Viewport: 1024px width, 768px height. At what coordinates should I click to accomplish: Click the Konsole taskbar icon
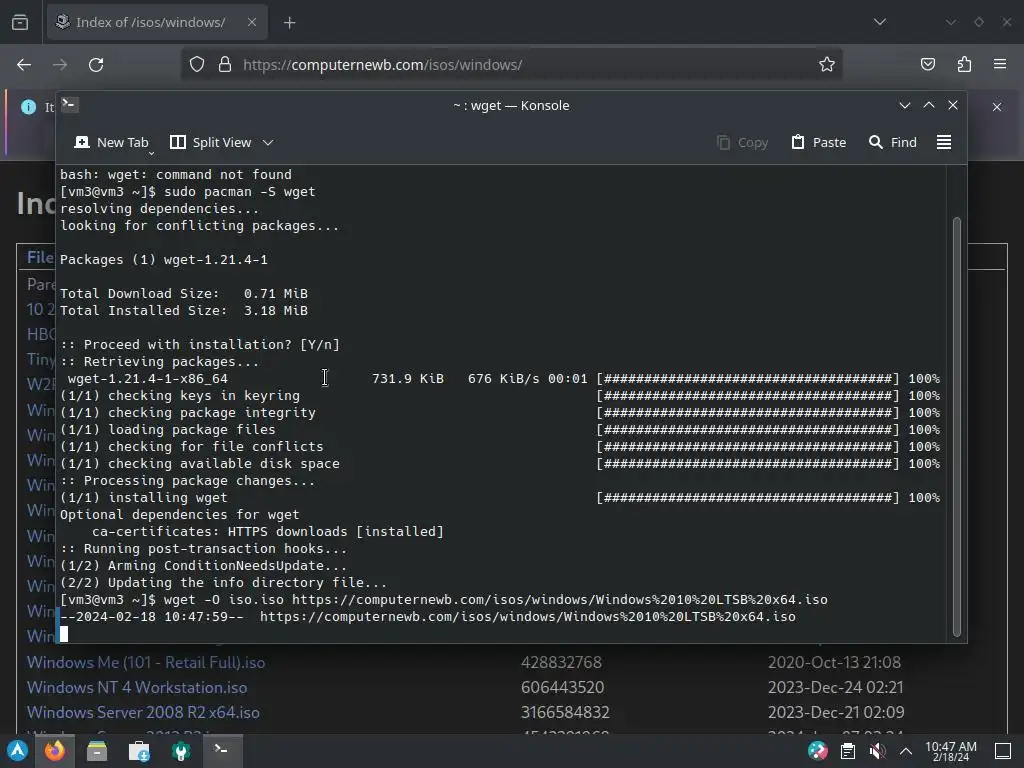click(221, 751)
